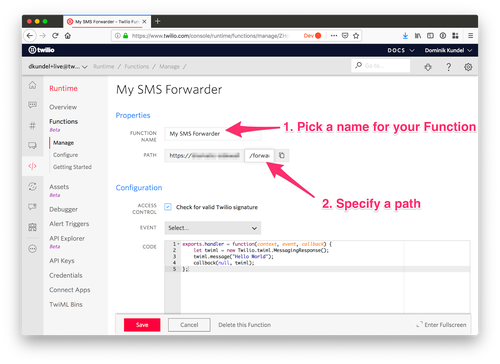
Task: Click the Delete this Function link
Action: pos(244,325)
